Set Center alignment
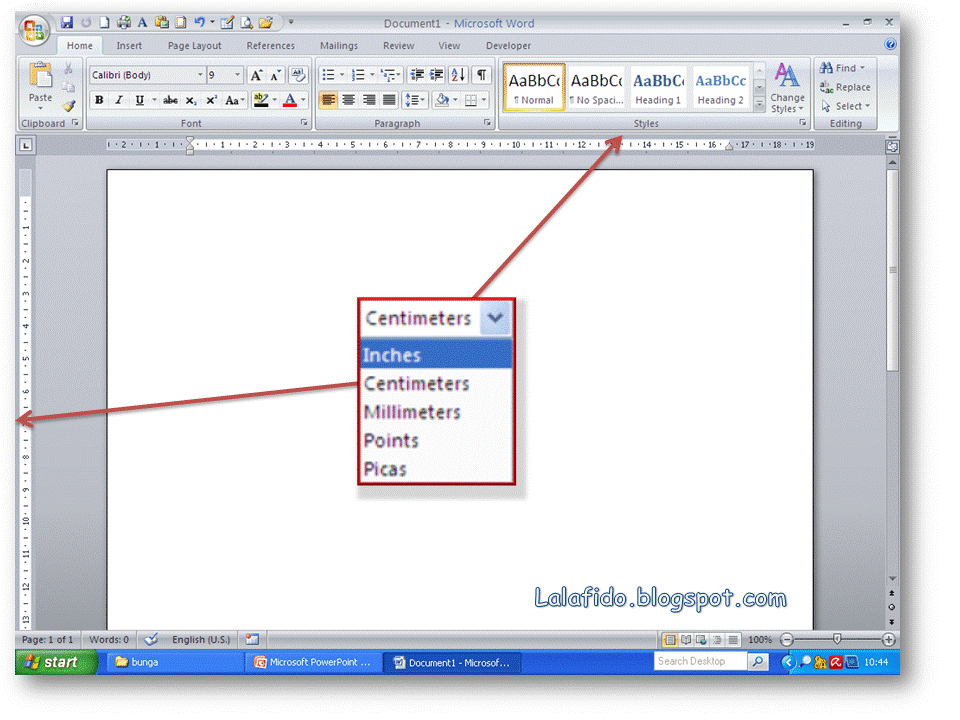This screenshot has height=720, width=960. point(348,100)
